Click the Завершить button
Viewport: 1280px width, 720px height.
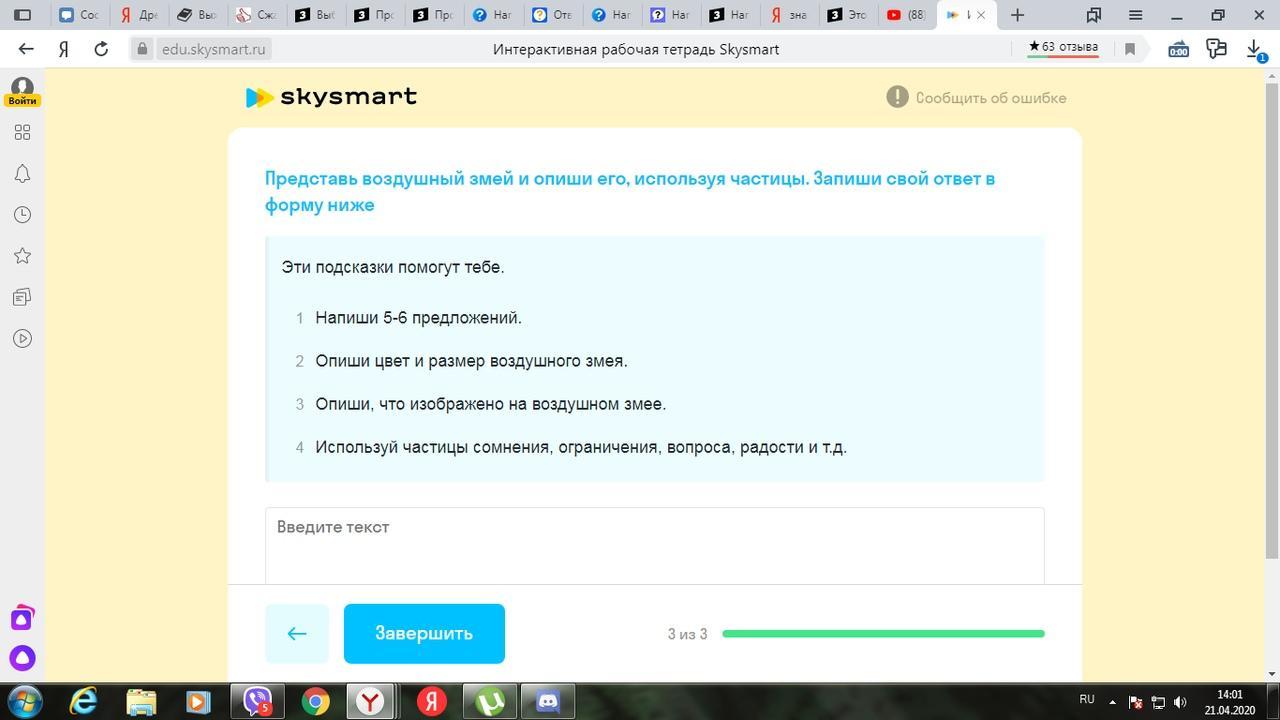pyautogui.click(x=424, y=633)
